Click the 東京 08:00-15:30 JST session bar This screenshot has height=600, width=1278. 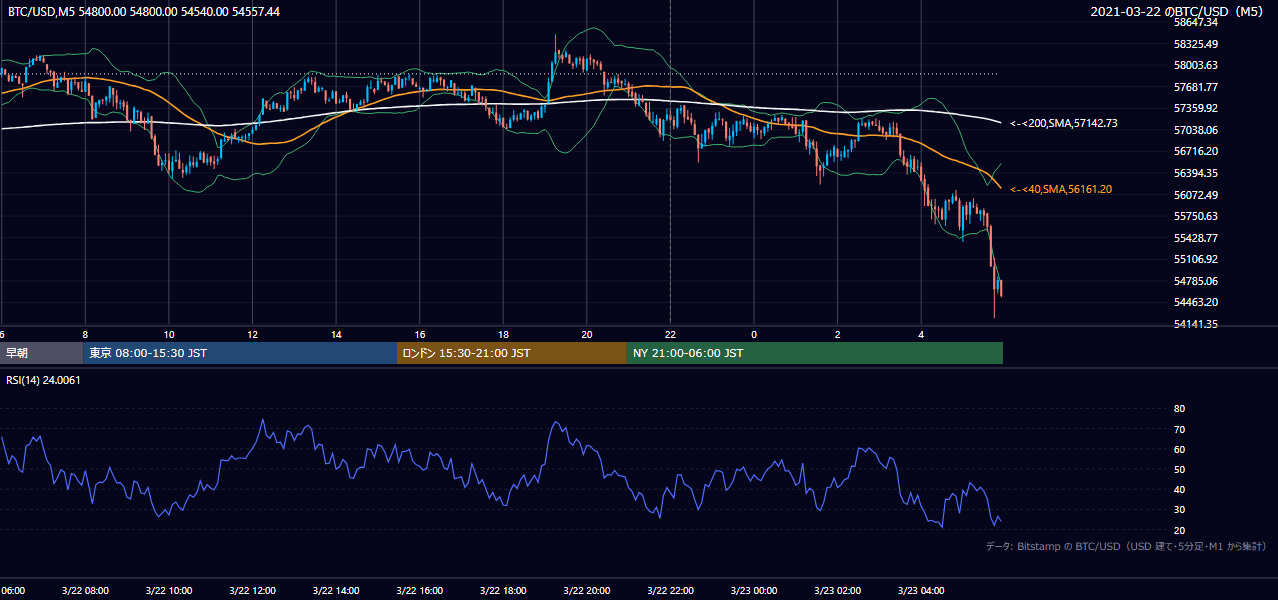[x=240, y=353]
